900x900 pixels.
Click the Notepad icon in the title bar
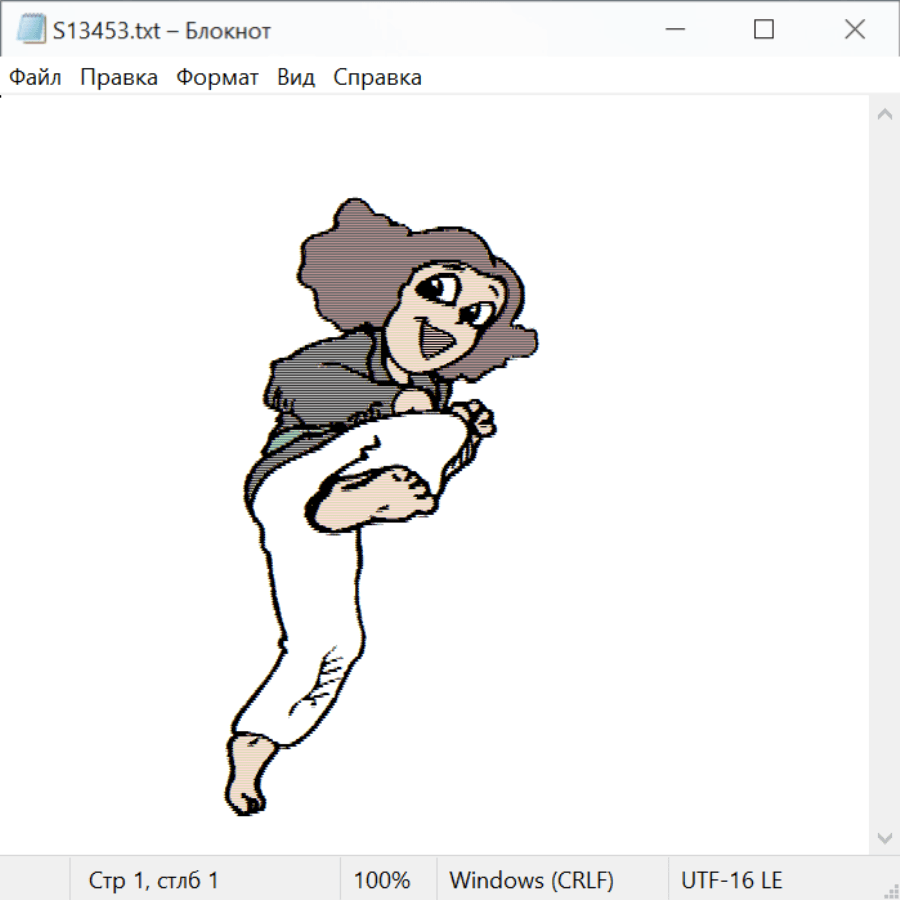[31, 30]
